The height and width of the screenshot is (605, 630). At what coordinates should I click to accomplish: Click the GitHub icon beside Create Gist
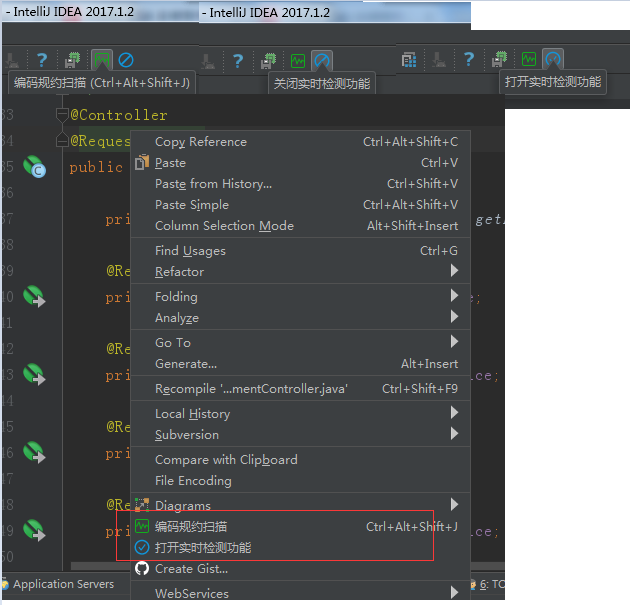click(x=142, y=568)
